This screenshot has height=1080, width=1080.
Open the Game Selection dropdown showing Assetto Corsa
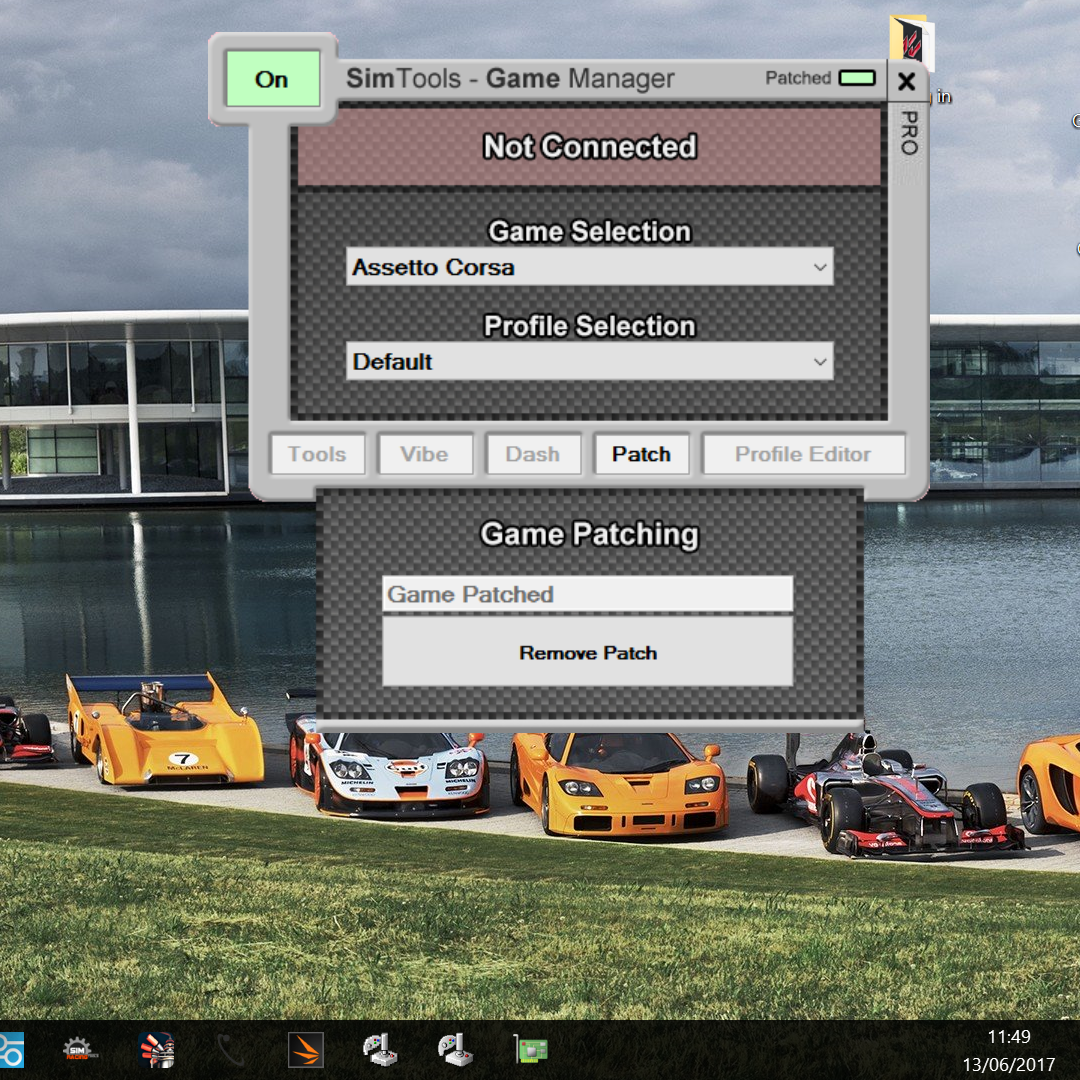pyautogui.click(x=590, y=267)
